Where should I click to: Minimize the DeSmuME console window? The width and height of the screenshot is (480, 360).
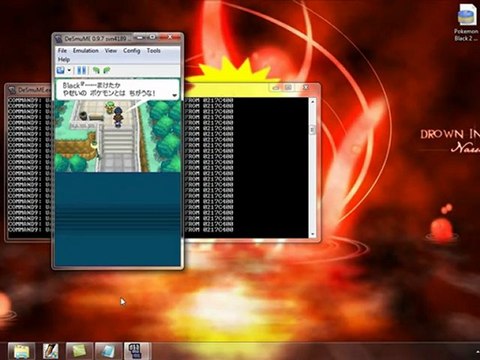point(276,88)
